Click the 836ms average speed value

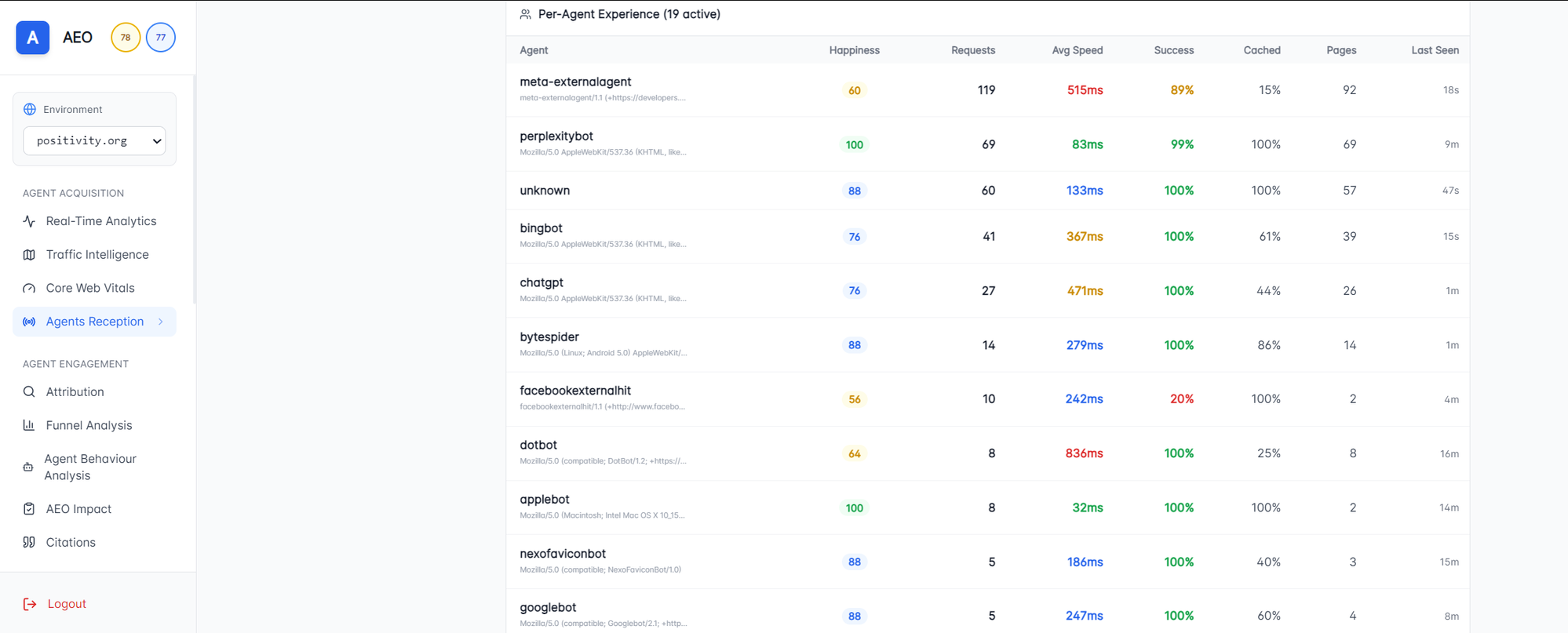[x=1084, y=453]
